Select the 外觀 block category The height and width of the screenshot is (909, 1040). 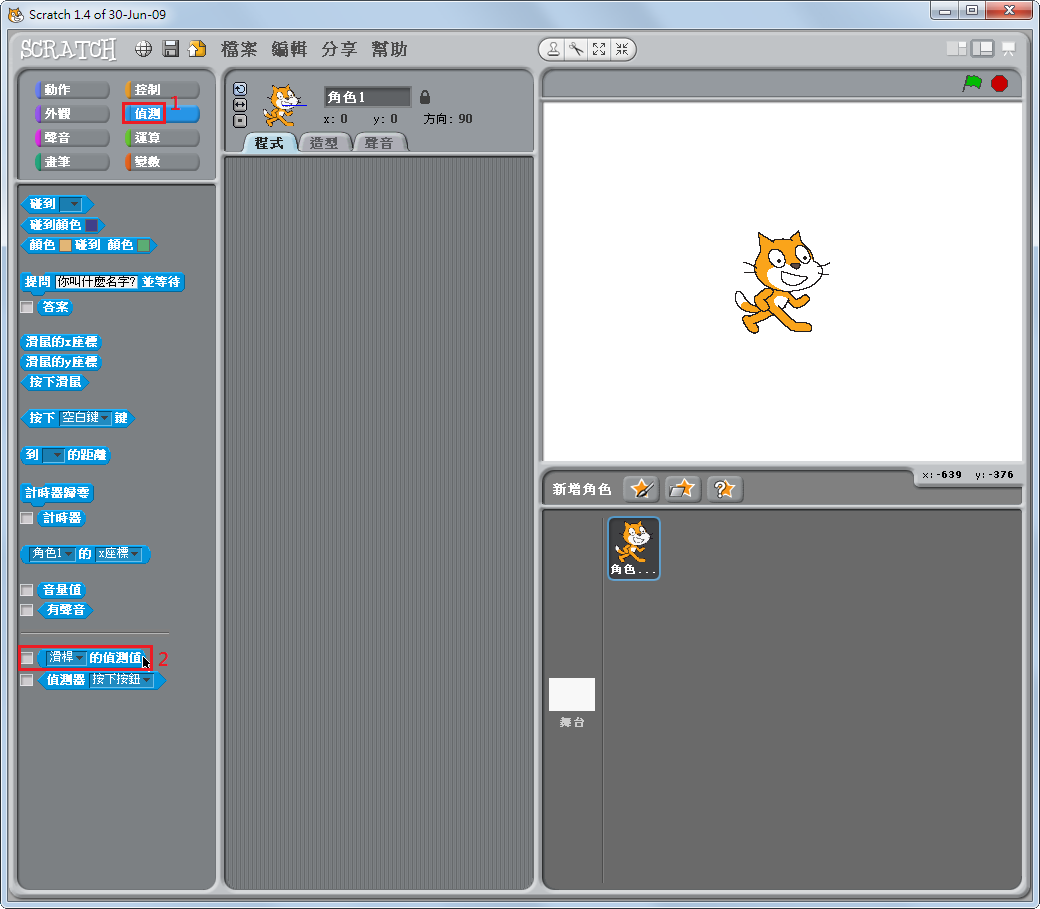[72, 113]
